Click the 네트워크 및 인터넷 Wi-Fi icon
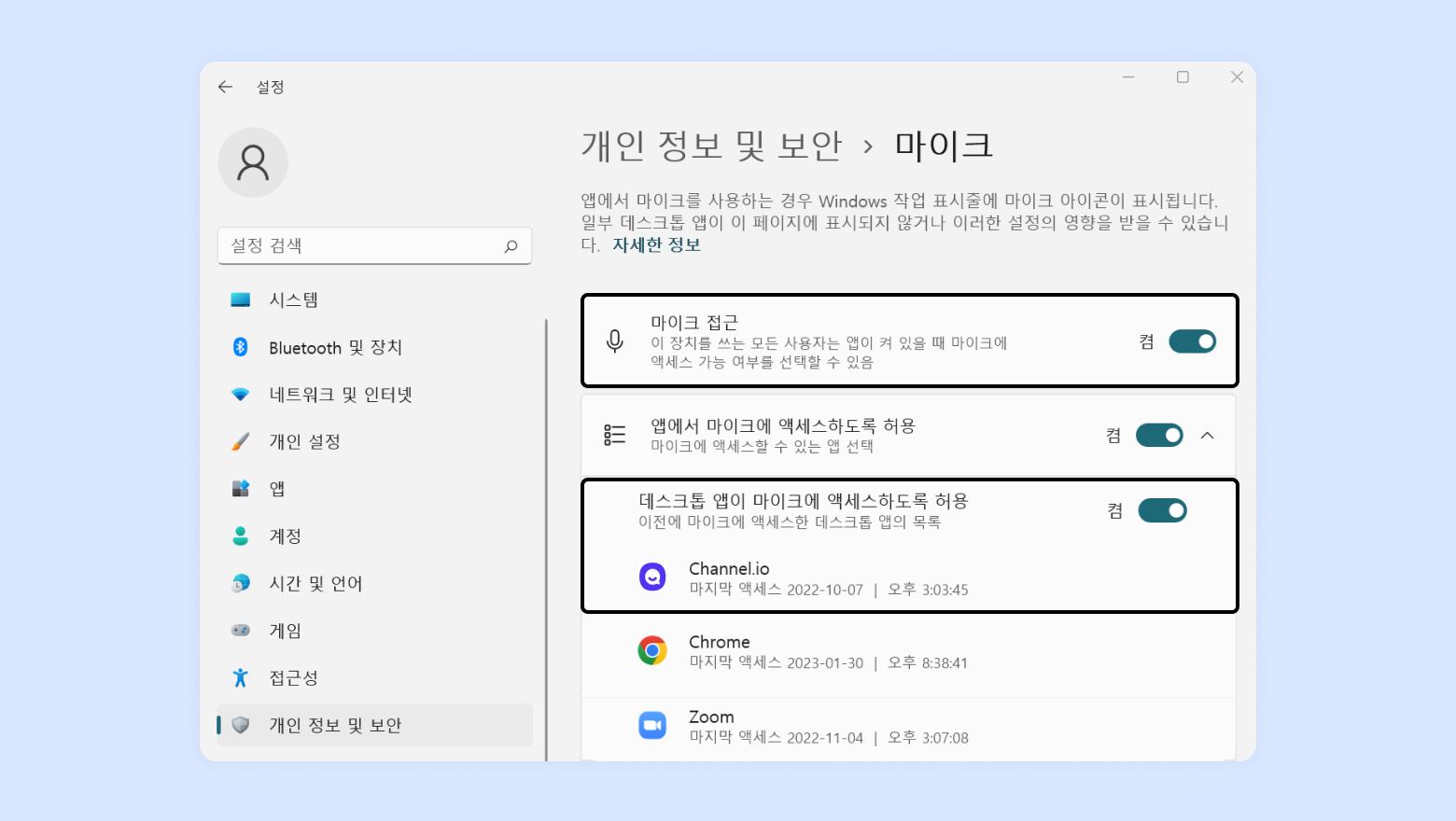The image size is (1456, 821). click(x=241, y=395)
